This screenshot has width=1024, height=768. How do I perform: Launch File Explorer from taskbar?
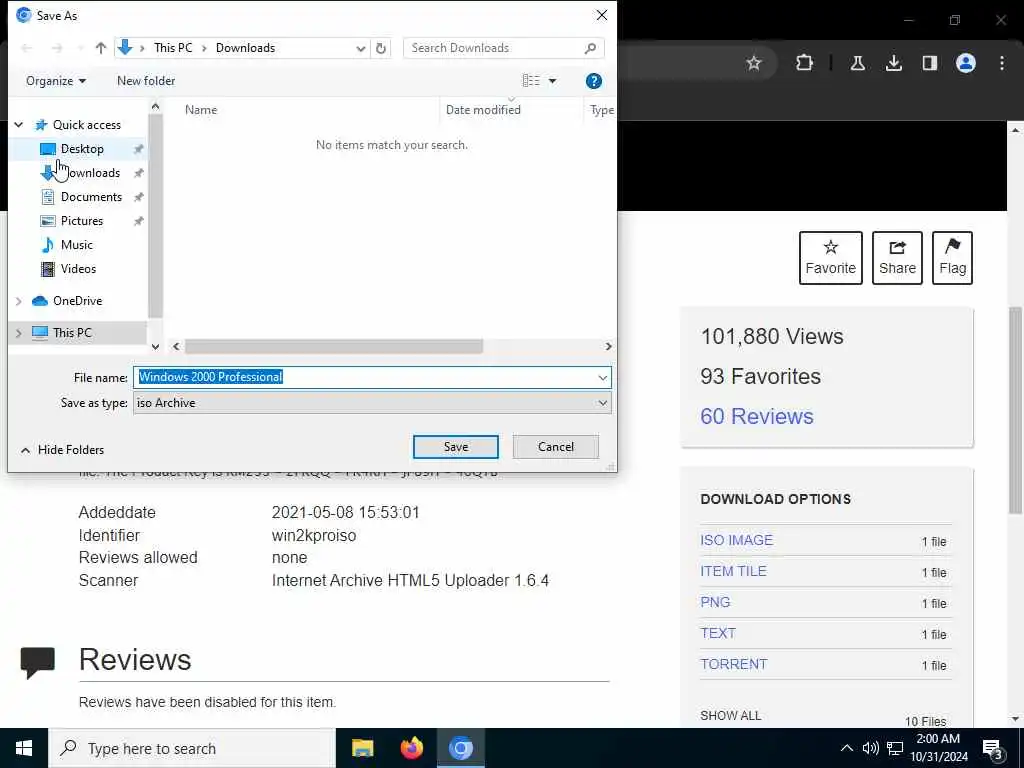click(362, 748)
